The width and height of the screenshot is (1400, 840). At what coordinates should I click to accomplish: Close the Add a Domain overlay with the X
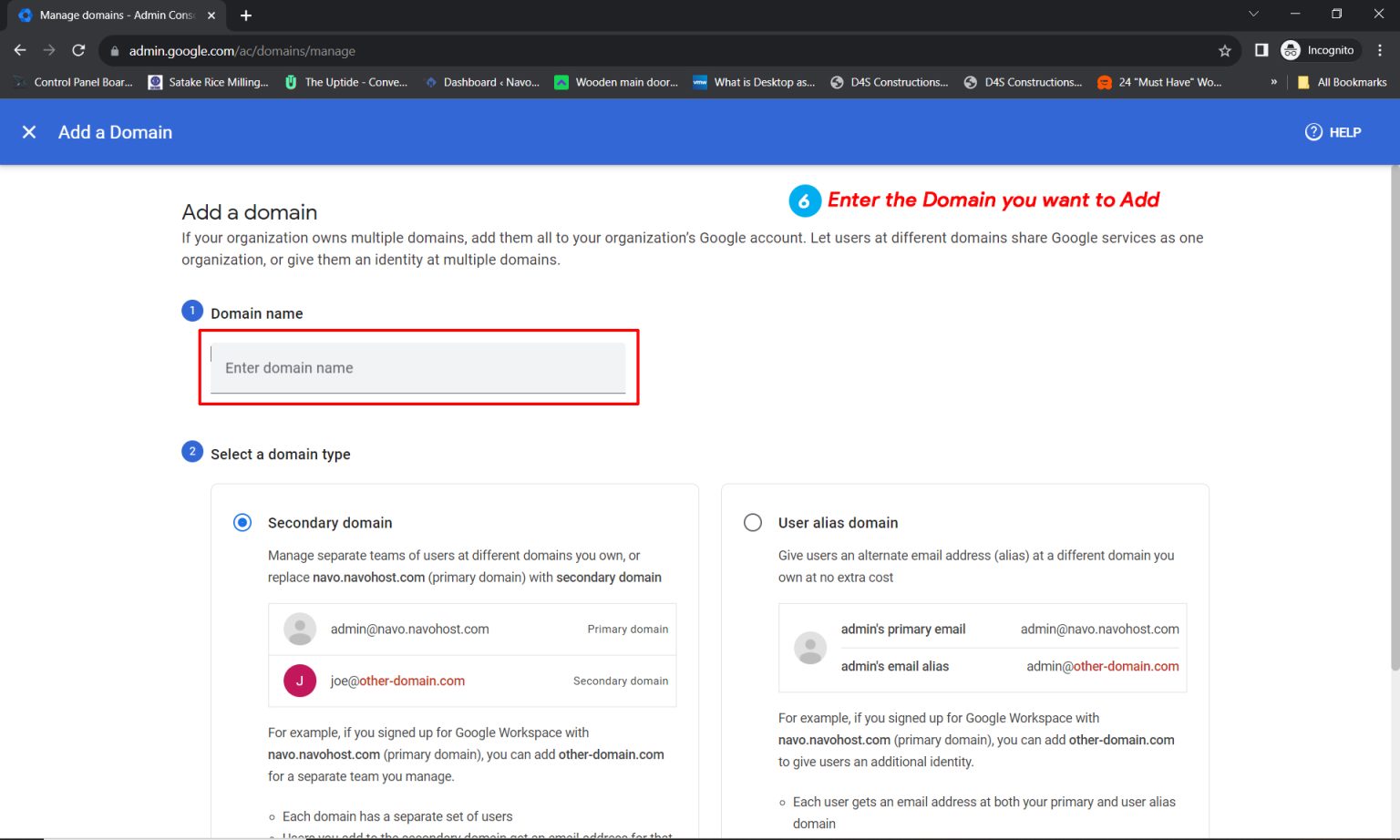tap(28, 132)
